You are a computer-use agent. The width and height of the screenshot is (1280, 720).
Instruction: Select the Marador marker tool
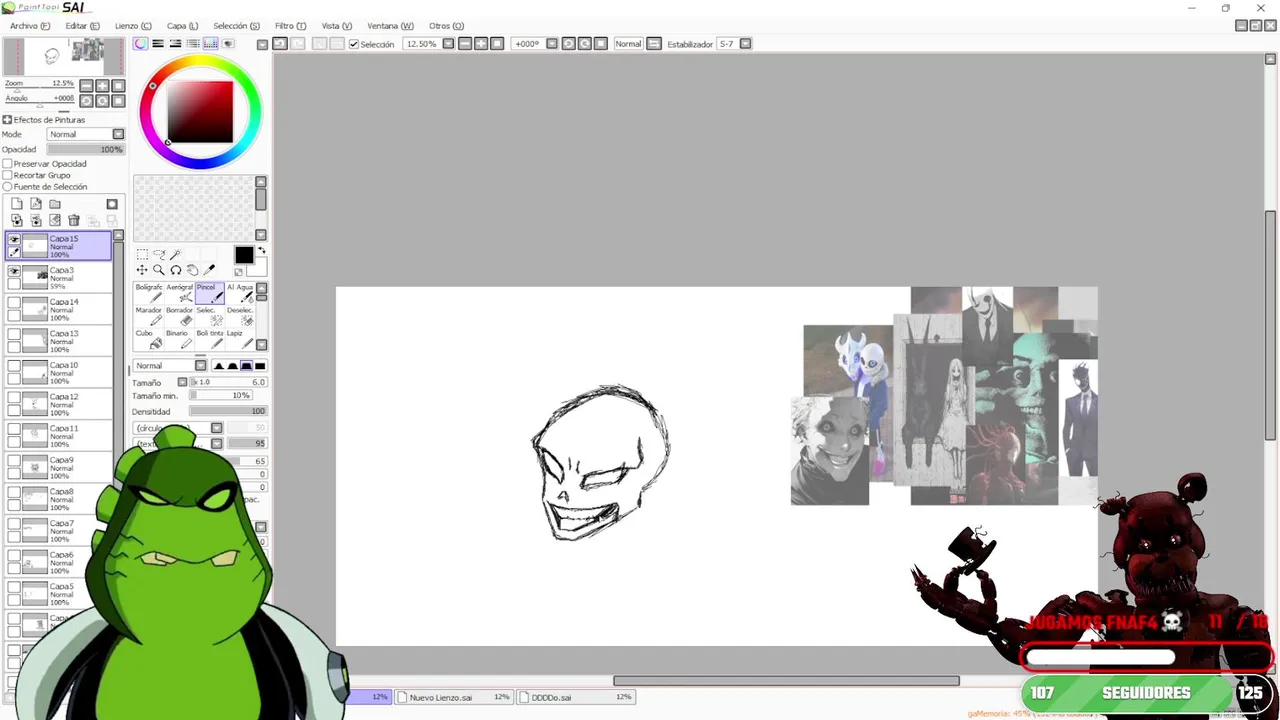click(x=149, y=316)
